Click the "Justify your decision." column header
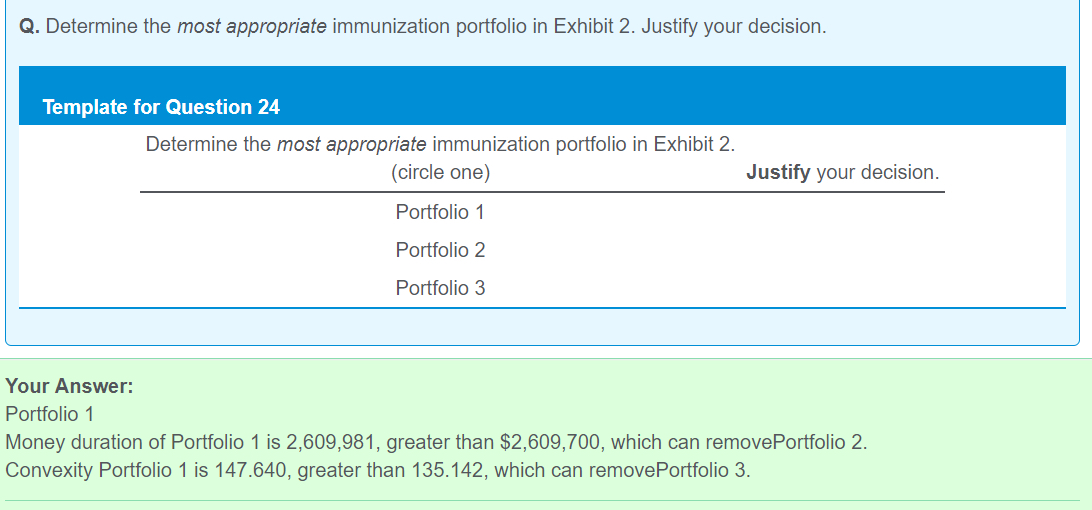1092x510 pixels. pyautogui.click(x=842, y=172)
